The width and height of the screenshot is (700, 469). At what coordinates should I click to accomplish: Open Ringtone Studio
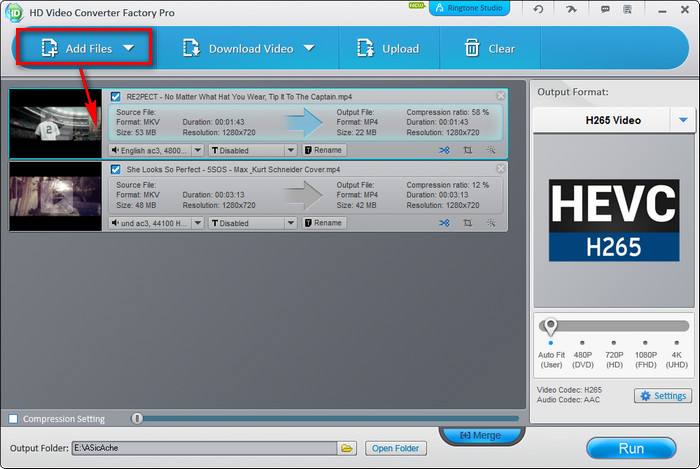pyautogui.click(x=469, y=8)
